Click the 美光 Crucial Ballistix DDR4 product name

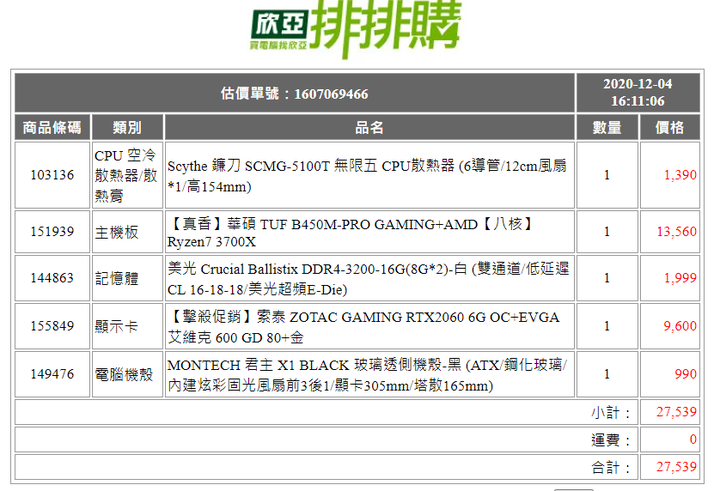(x=368, y=279)
